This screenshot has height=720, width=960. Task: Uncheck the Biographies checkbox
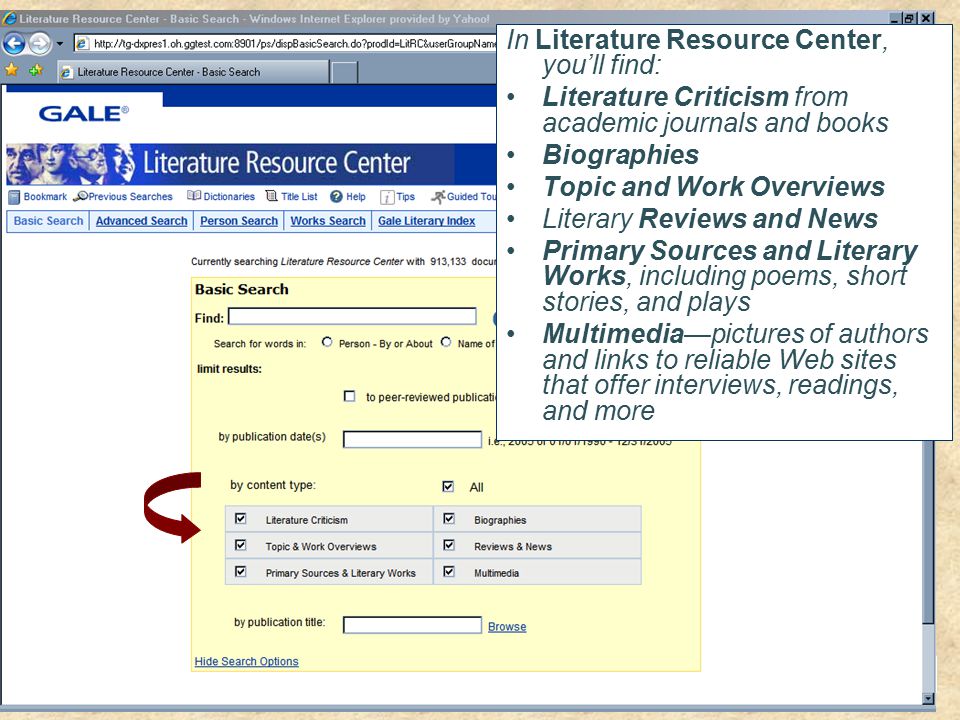coord(449,519)
